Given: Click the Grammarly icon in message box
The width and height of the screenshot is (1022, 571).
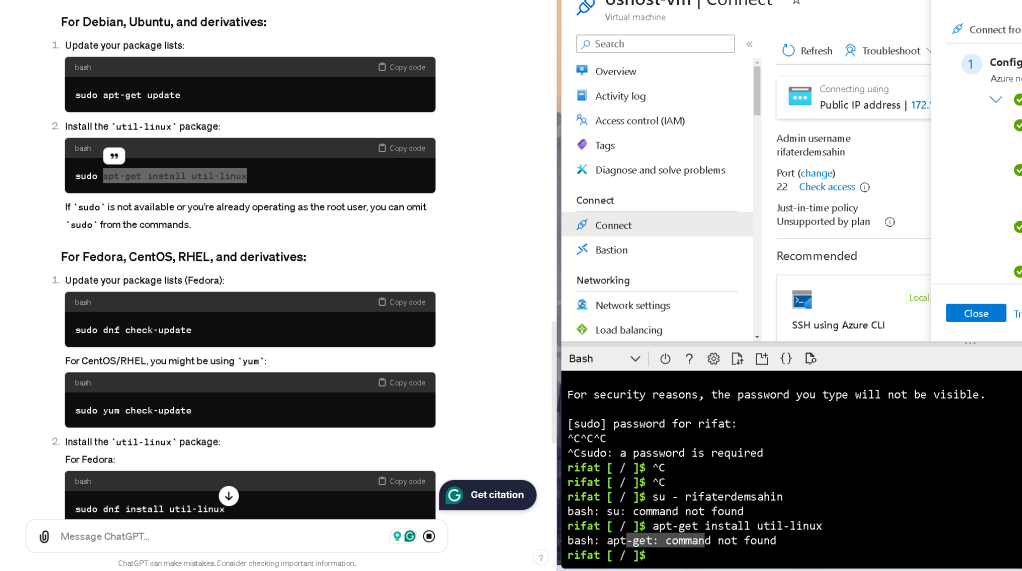Looking at the screenshot, I should 410,536.
